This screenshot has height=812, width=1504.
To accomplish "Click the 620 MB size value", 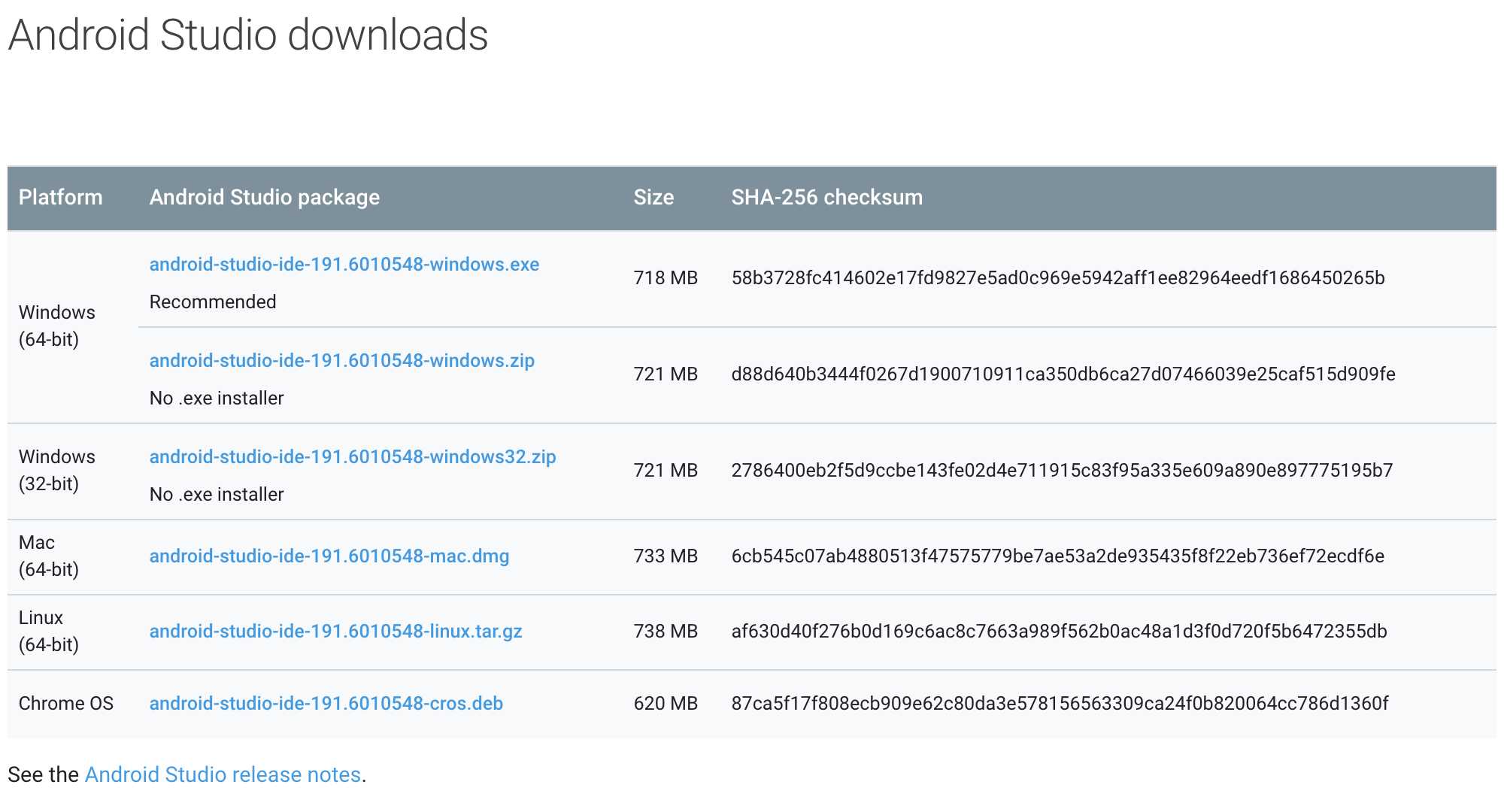I will [666, 704].
